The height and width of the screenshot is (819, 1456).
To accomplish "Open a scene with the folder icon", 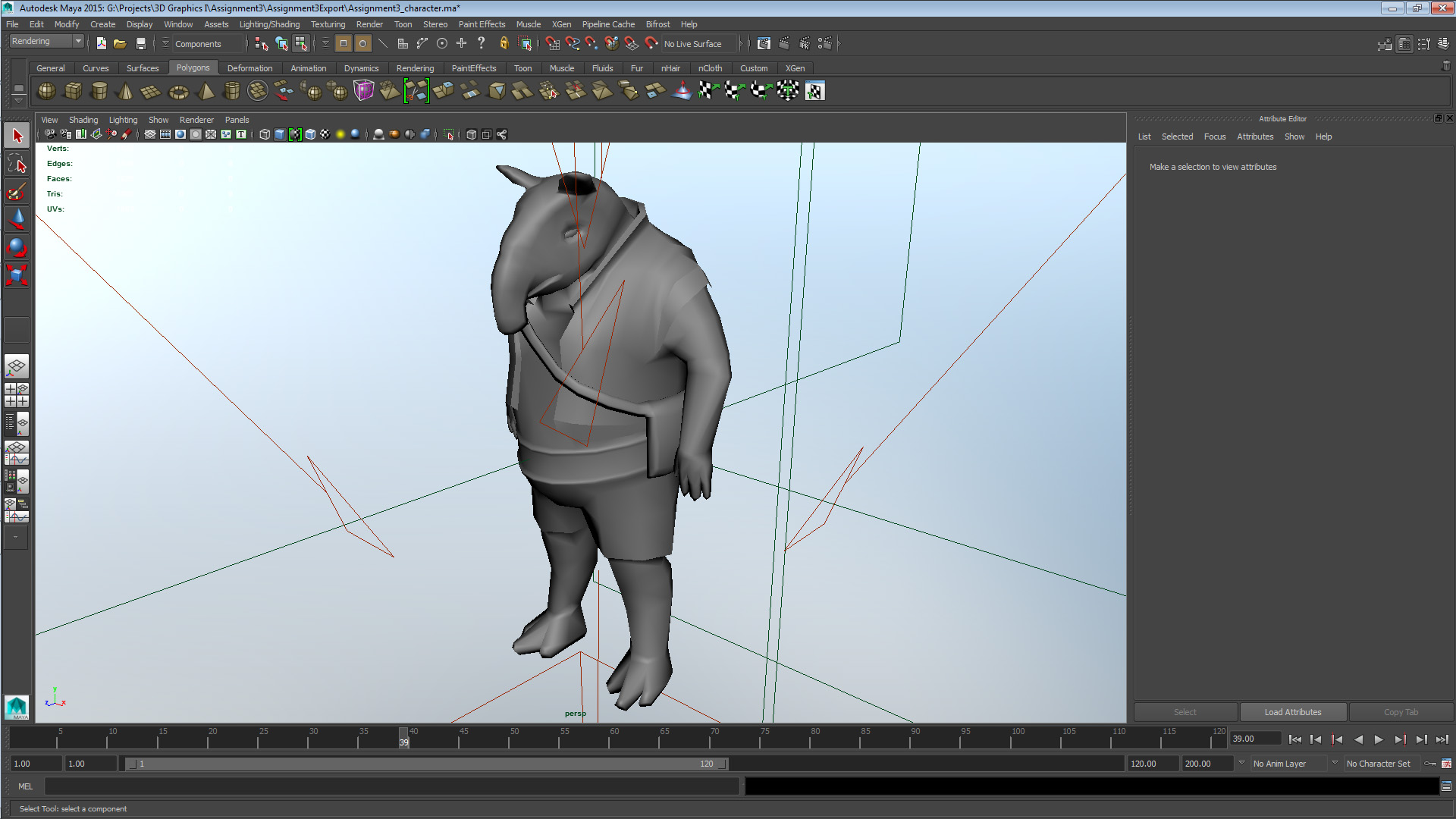I will (120, 43).
